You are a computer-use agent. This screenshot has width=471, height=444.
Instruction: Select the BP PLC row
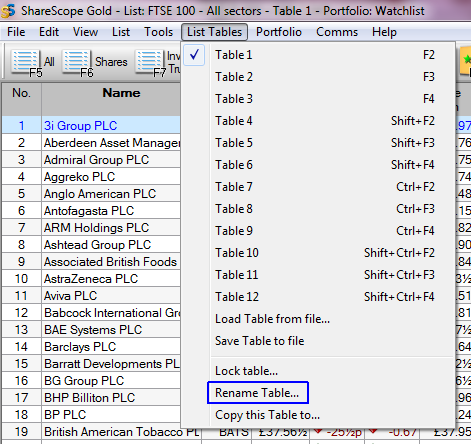point(91,415)
